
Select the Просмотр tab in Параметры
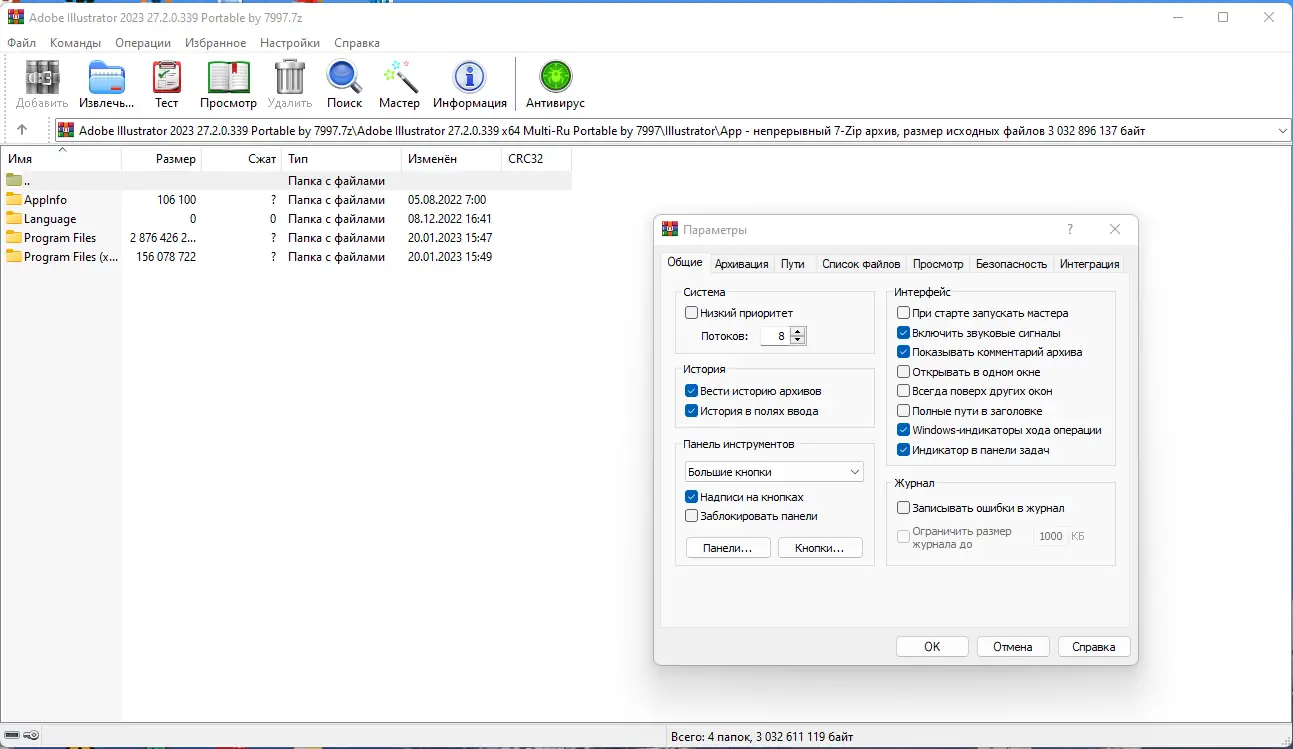939,264
